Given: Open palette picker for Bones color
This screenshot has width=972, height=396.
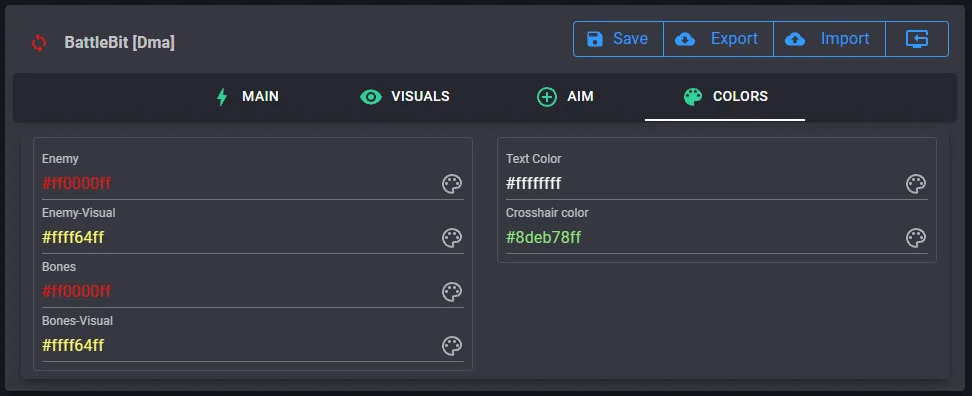Looking at the screenshot, I should [452, 292].
